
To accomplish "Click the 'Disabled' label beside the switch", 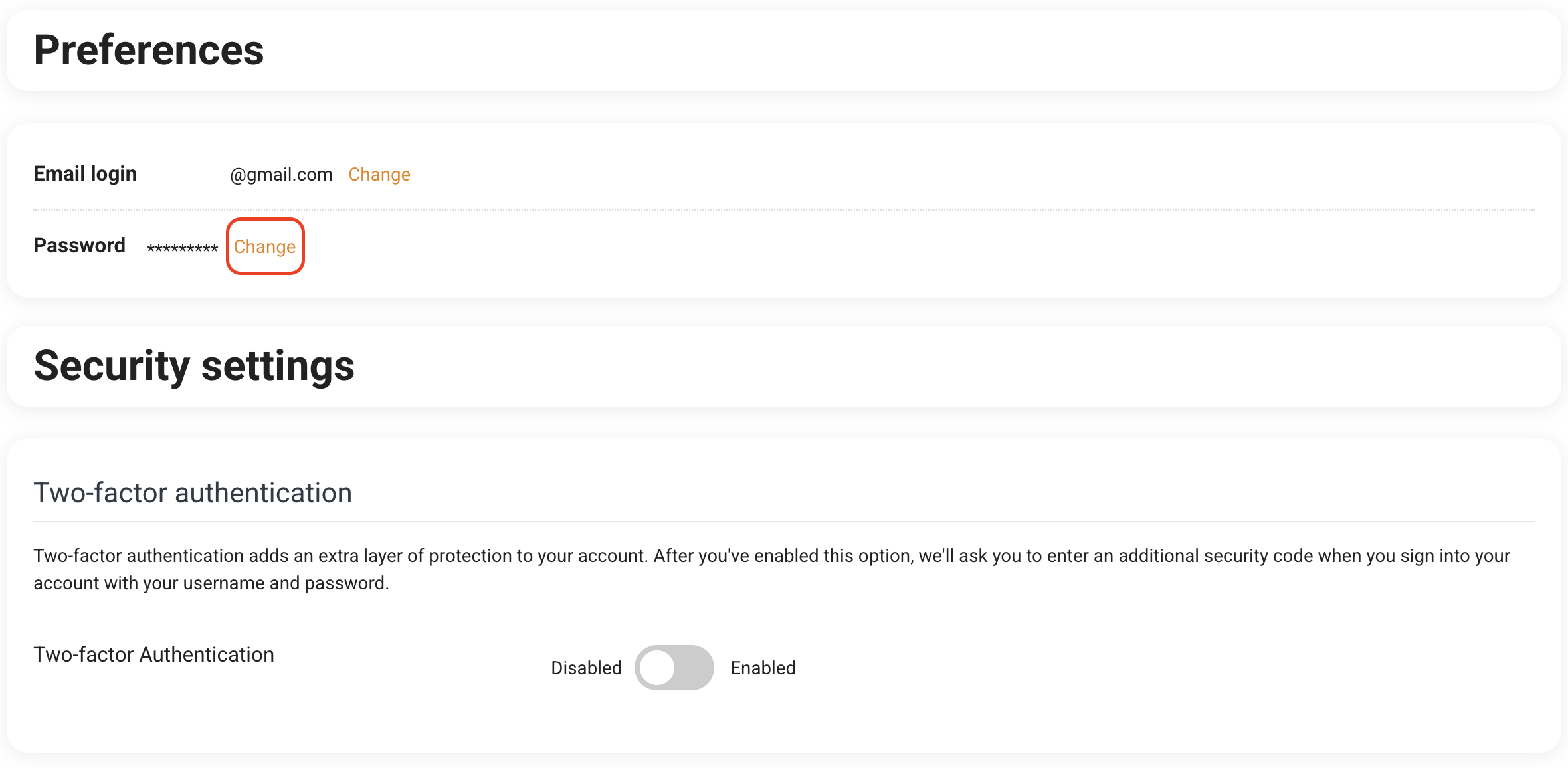I will click(x=586, y=668).
